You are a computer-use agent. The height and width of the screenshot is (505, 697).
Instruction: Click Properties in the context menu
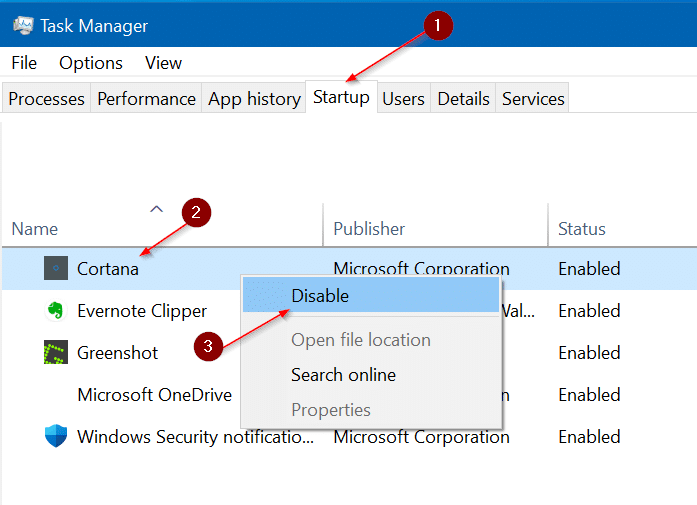point(371,410)
